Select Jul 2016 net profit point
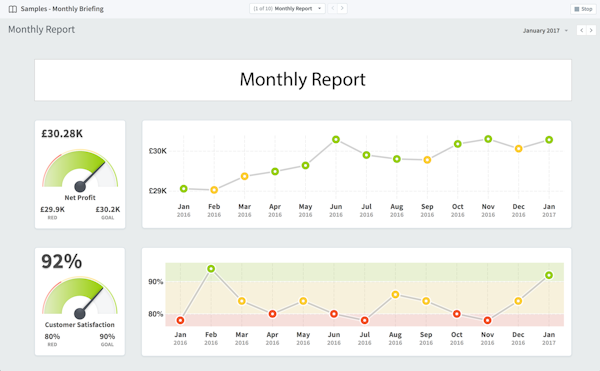The height and width of the screenshot is (371, 600). point(366,155)
